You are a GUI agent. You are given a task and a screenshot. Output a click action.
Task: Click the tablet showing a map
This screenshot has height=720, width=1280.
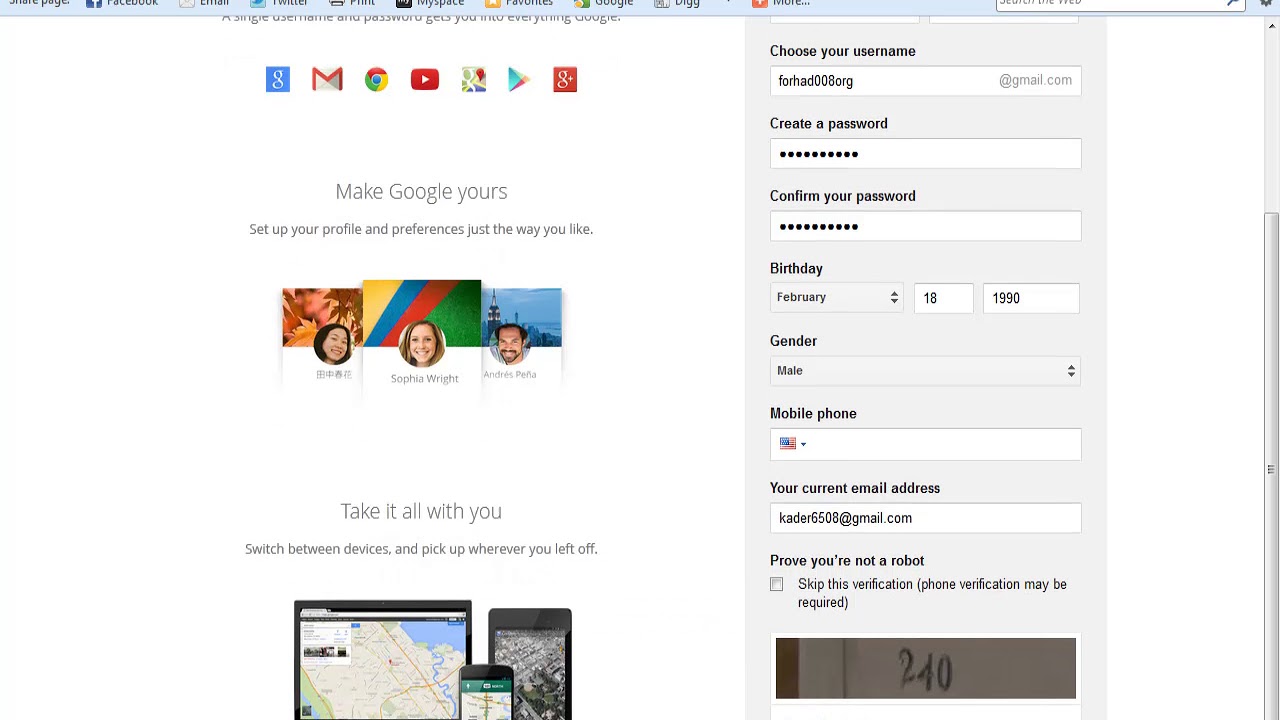pyautogui.click(x=382, y=660)
